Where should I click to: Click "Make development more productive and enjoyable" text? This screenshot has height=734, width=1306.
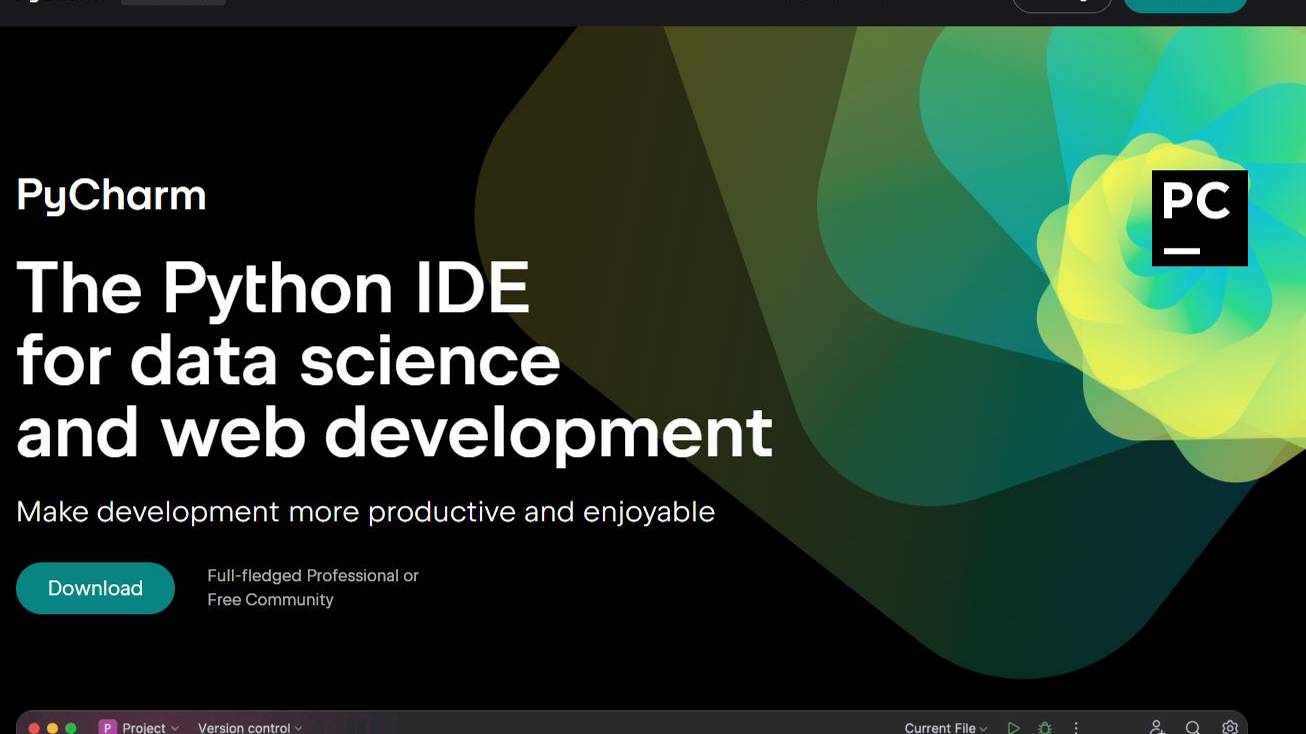pos(366,512)
